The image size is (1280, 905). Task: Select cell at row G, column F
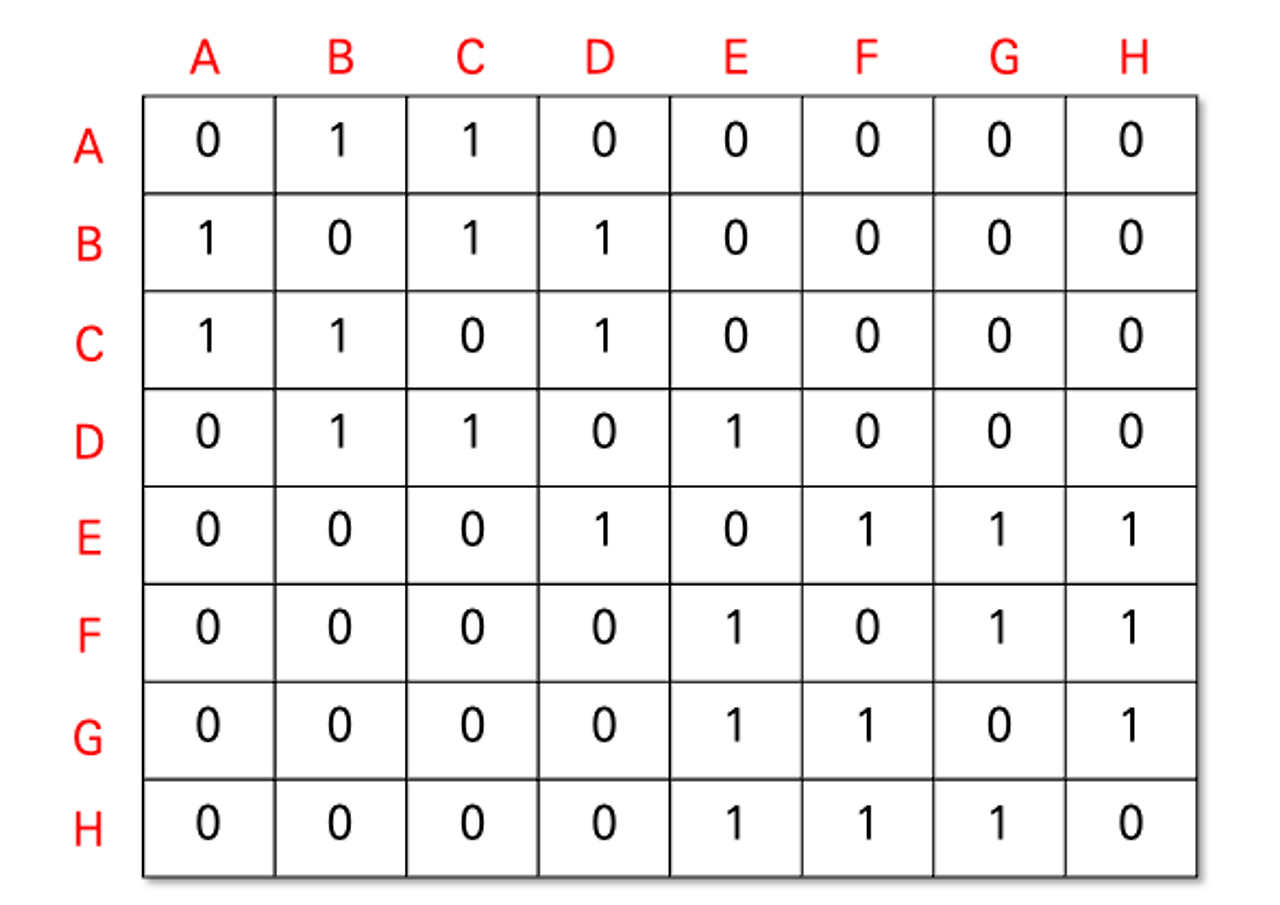[x=868, y=730]
